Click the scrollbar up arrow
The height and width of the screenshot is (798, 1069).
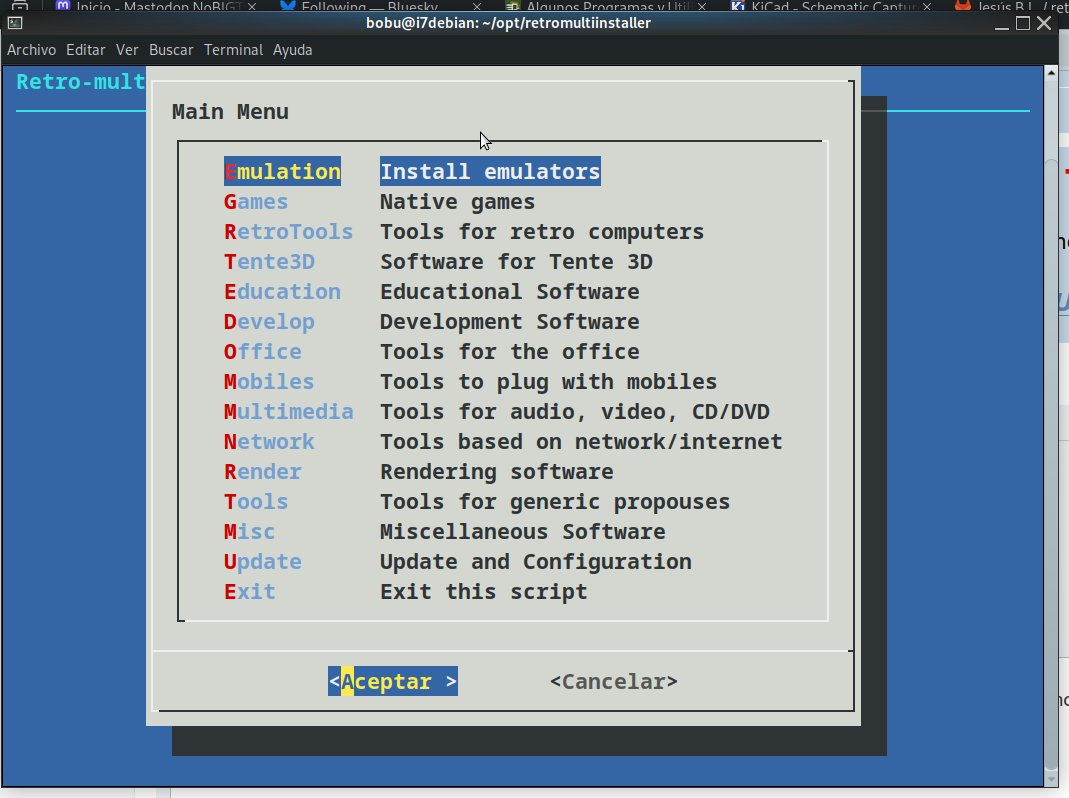point(1051,72)
